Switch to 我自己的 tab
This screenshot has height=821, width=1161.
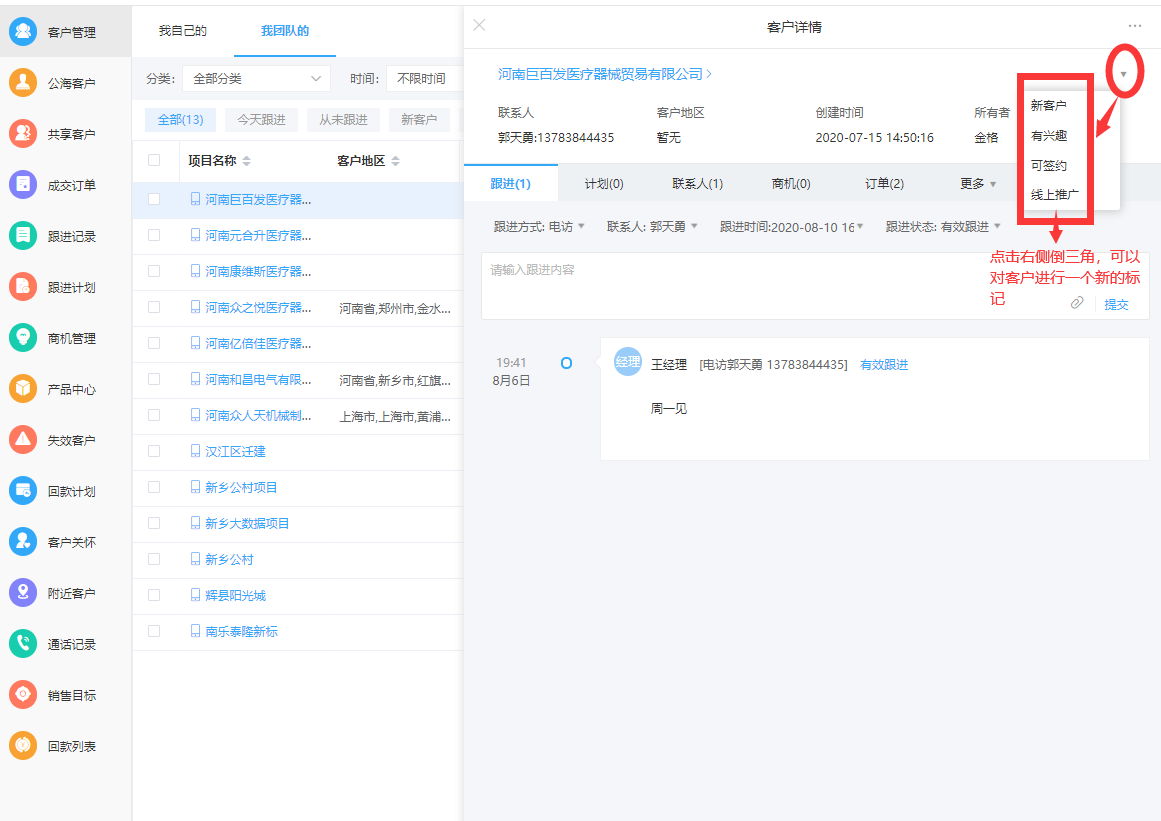(x=183, y=30)
